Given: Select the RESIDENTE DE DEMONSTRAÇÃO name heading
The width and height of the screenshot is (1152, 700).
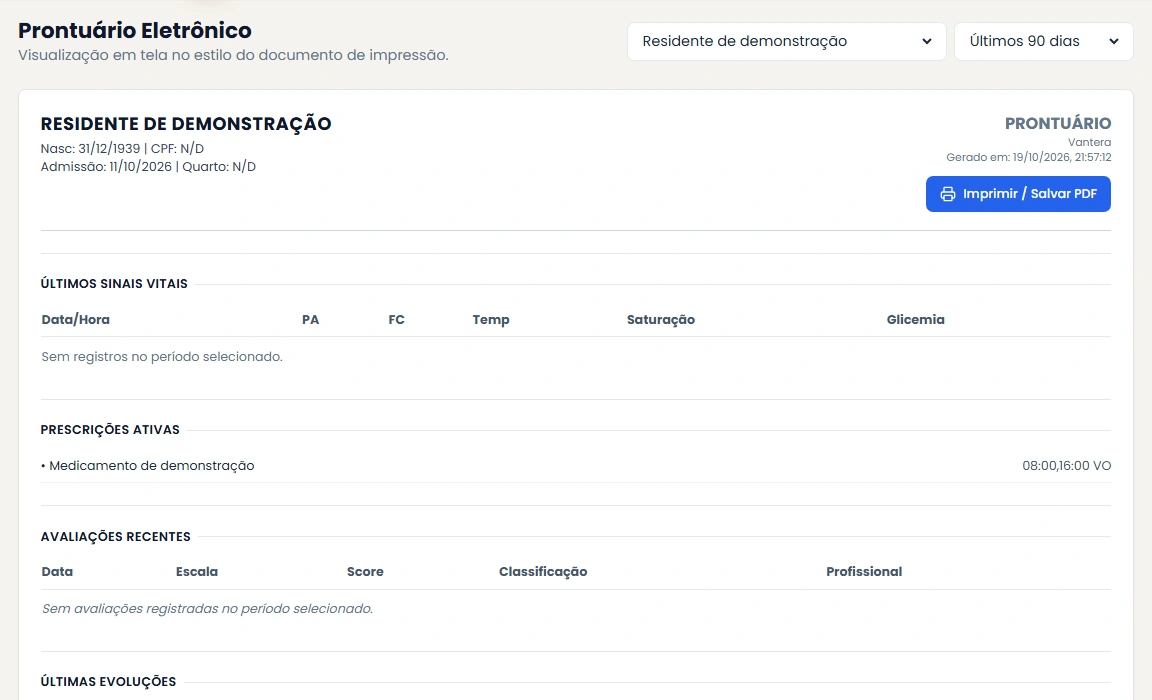Looking at the screenshot, I should tap(186, 123).
